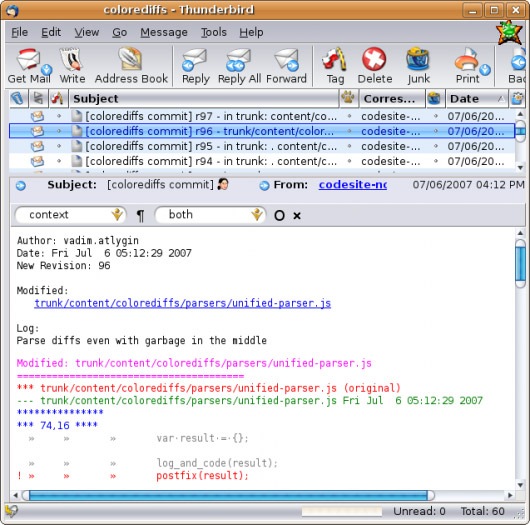Click the message body scroll right arrow

(x=510, y=496)
